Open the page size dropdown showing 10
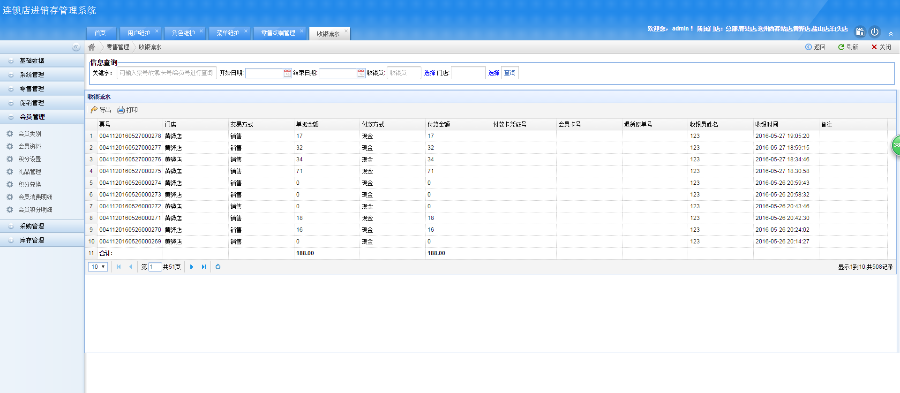Viewport: 900px width, 393px height. point(98,267)
